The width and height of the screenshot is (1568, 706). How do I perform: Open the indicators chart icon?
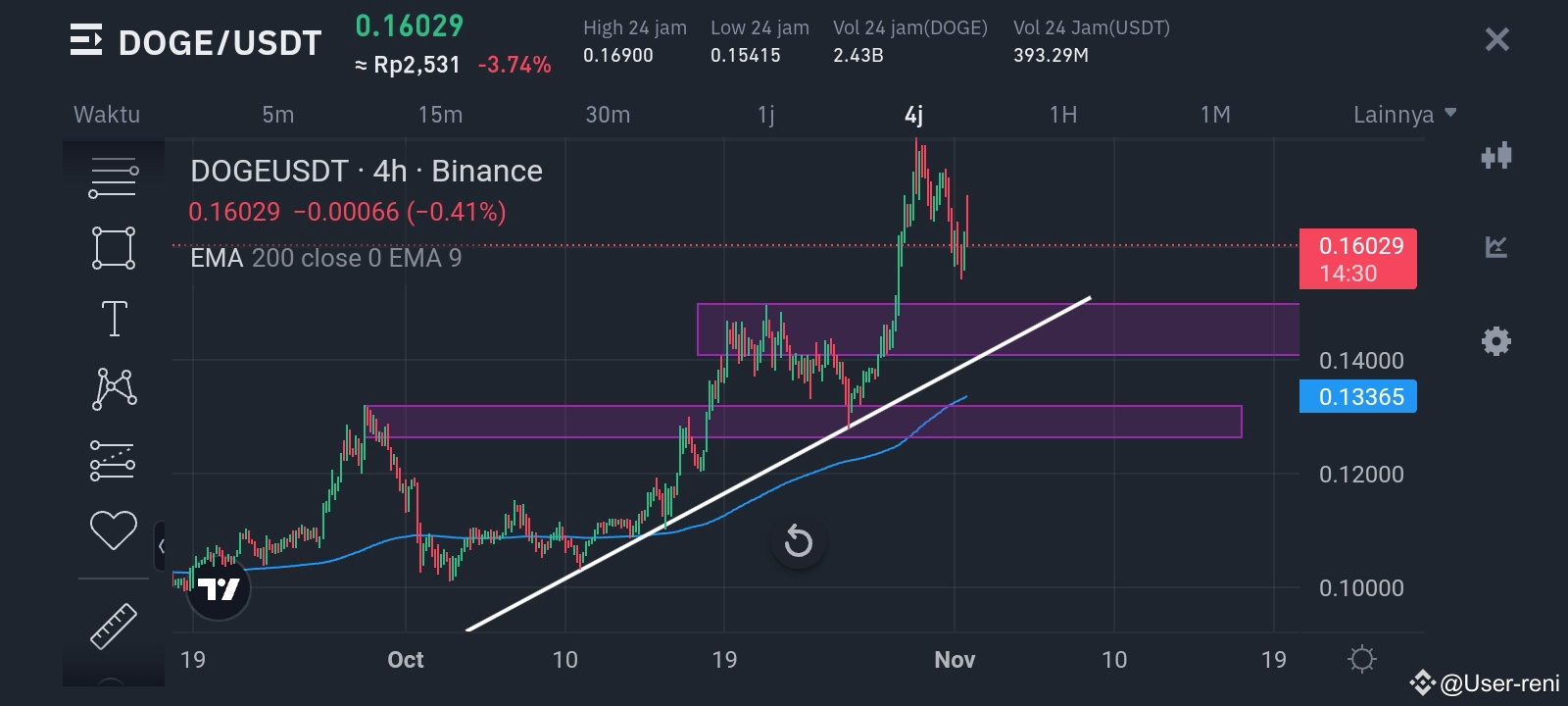pyautogui.click(x=1496, y=247)
